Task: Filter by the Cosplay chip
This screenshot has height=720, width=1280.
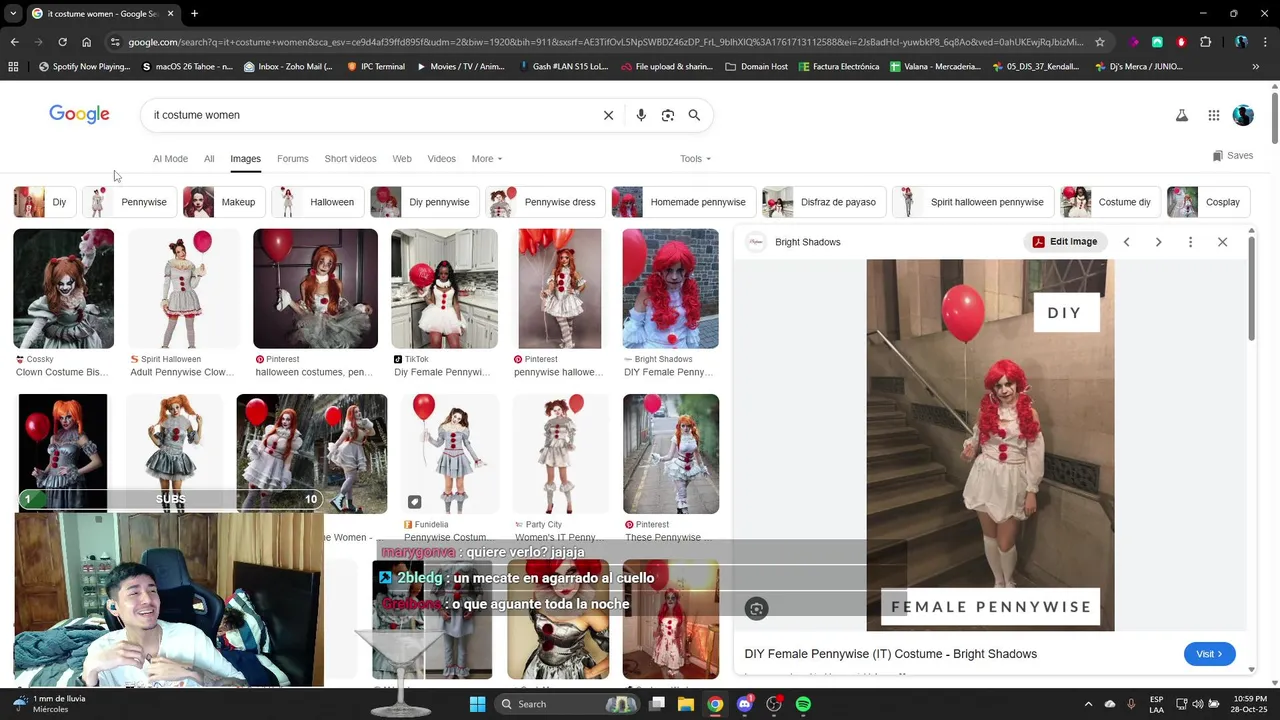Action: pos(1208,202)
